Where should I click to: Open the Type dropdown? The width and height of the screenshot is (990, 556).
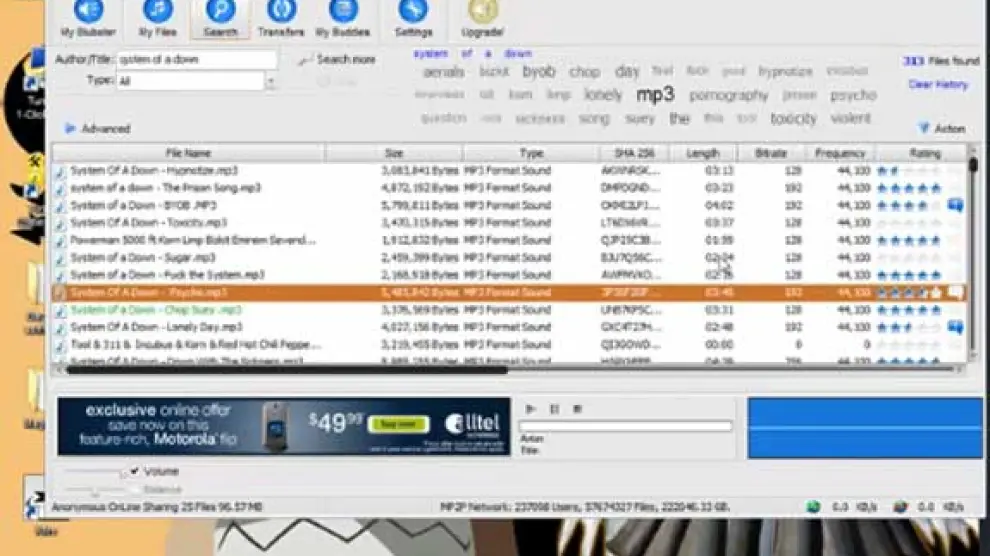[270, 81]
